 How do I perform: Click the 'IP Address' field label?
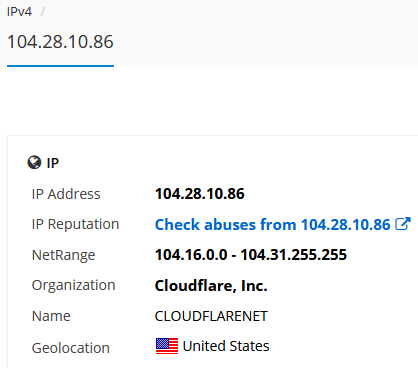coord(66,194)
